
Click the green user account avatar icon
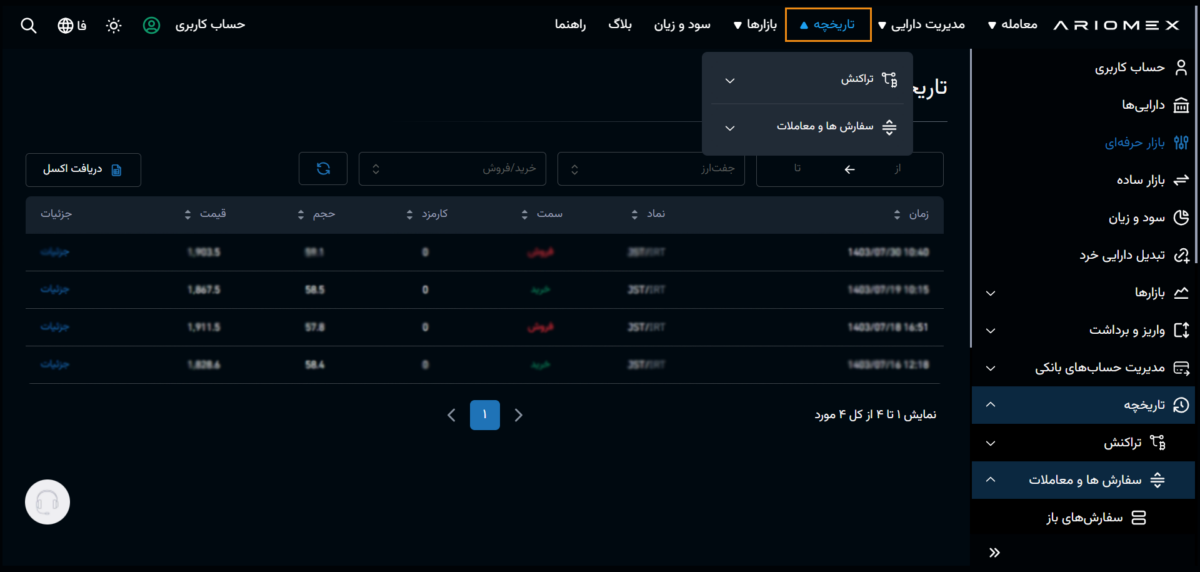pyautogui.click(x=151, y=25)
